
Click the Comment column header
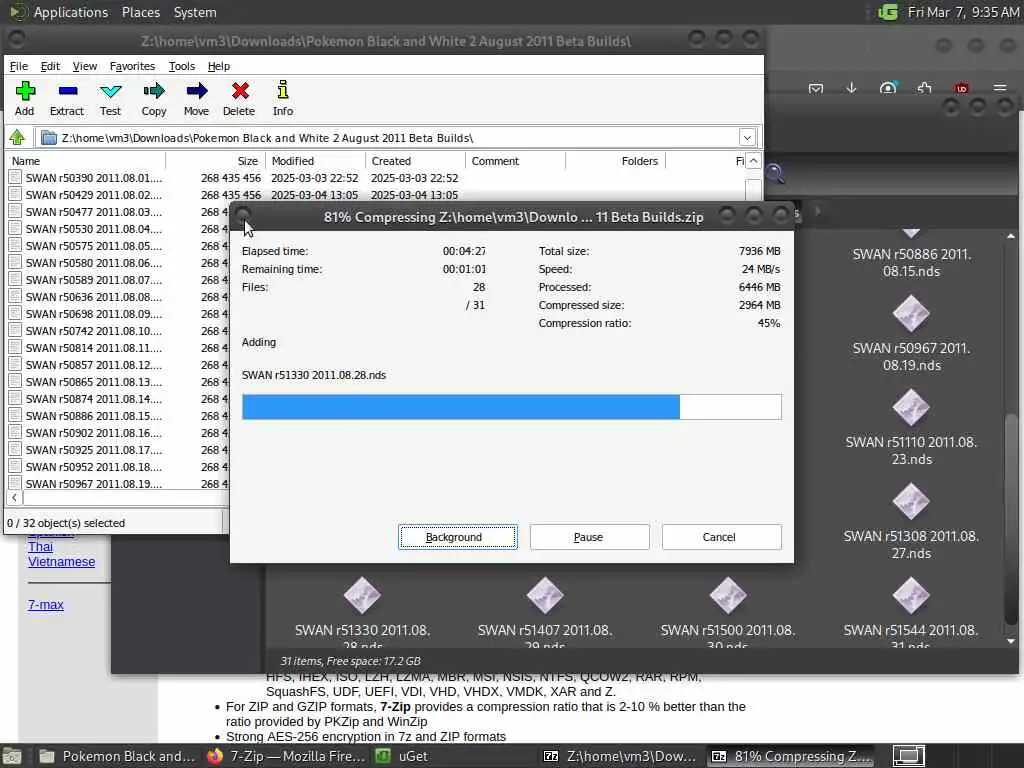tap(515, 161)
